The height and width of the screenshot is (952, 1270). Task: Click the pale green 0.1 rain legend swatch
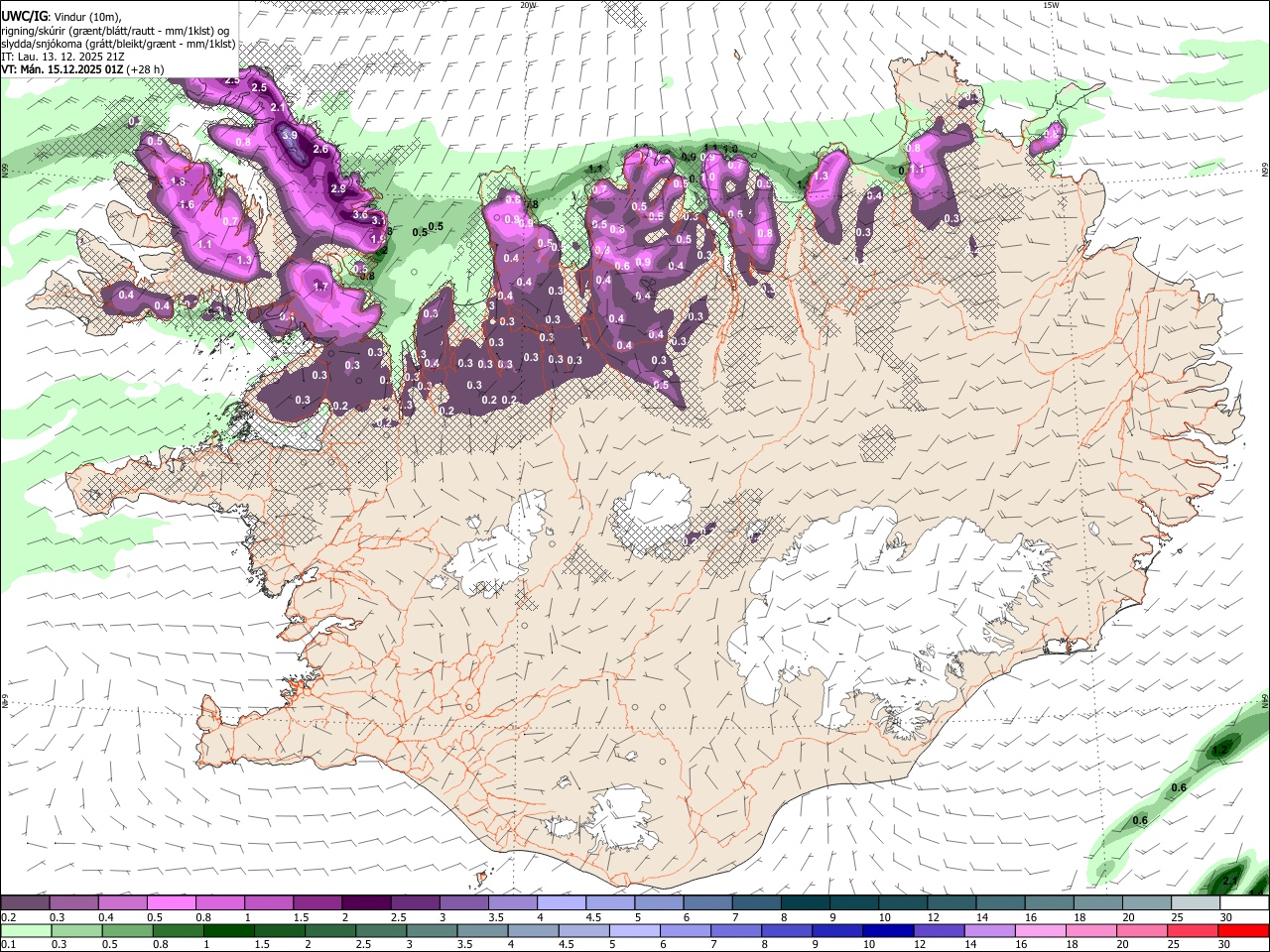25,930
